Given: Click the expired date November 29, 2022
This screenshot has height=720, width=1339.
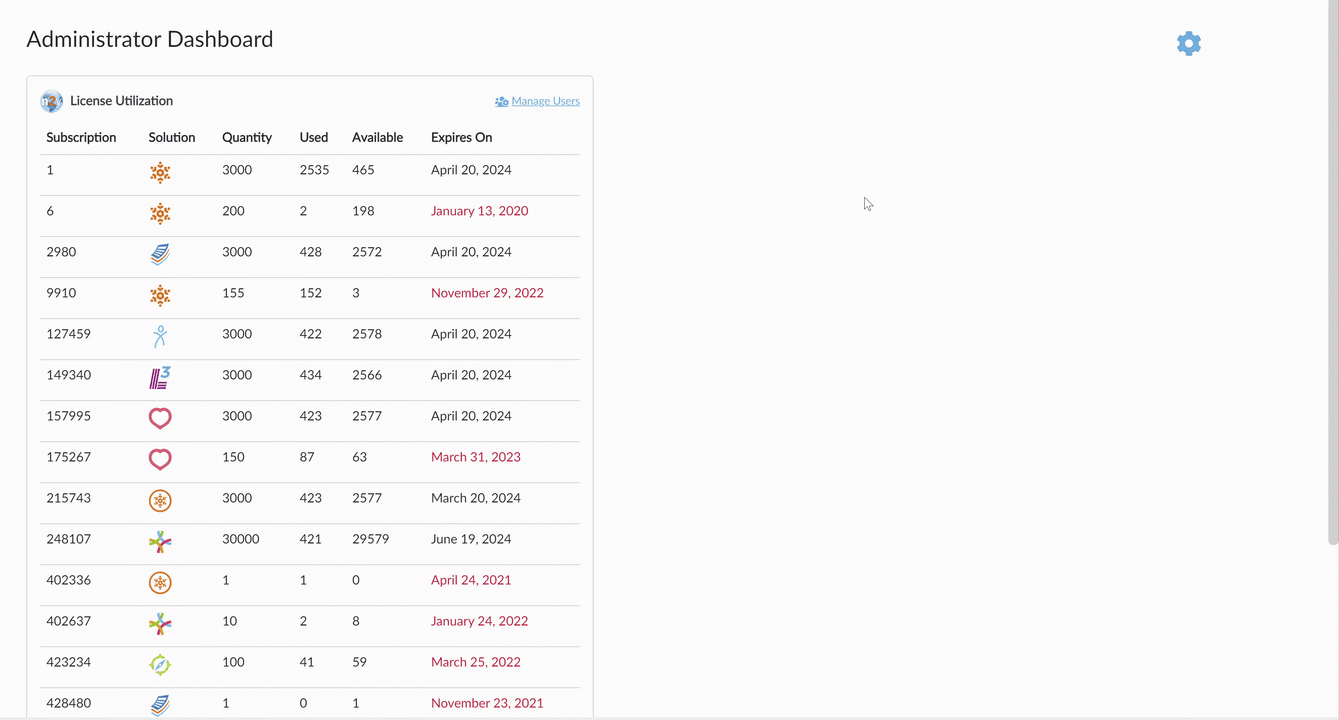Looking at the screenshot, I should [487, 293].
